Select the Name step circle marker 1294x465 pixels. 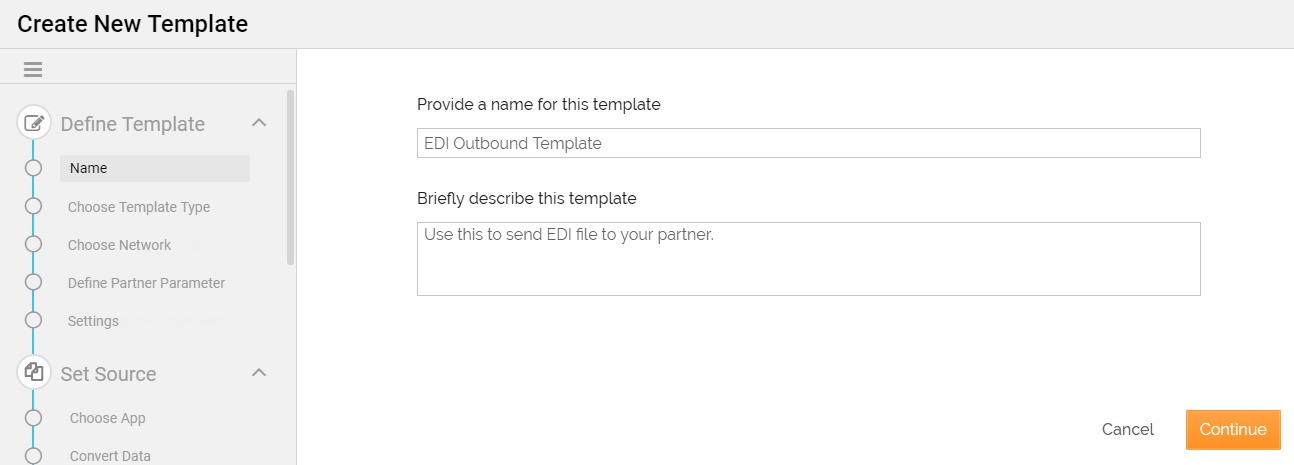[33, 168]
